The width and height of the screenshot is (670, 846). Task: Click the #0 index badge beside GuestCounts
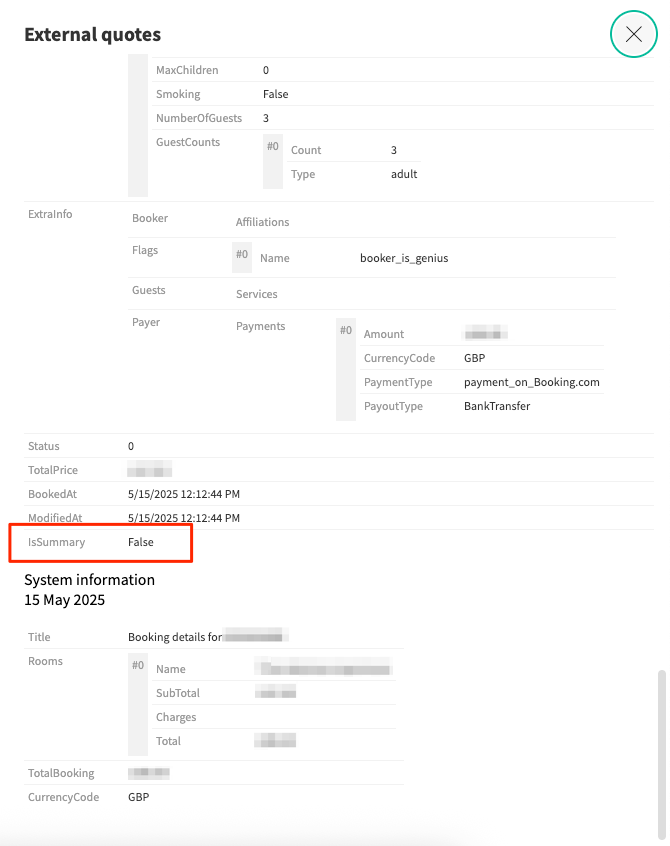pyautogui.click(x=272, y=147)
